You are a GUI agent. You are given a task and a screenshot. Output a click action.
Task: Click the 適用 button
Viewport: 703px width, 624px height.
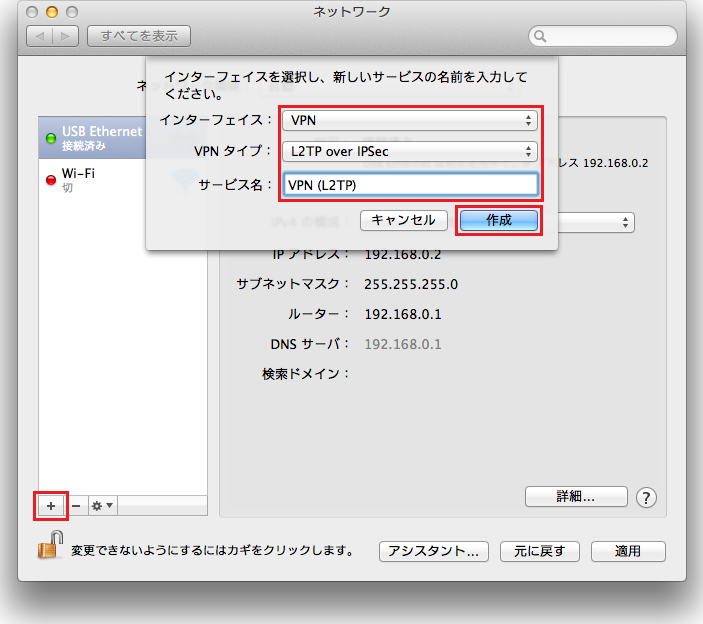click(x=628, y=551)
